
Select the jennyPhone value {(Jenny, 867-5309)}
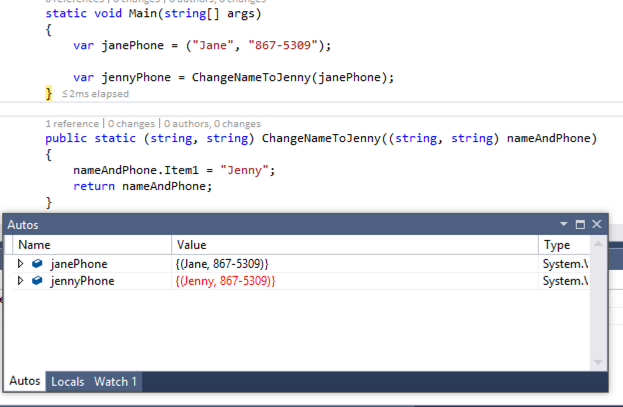point(225,281)
